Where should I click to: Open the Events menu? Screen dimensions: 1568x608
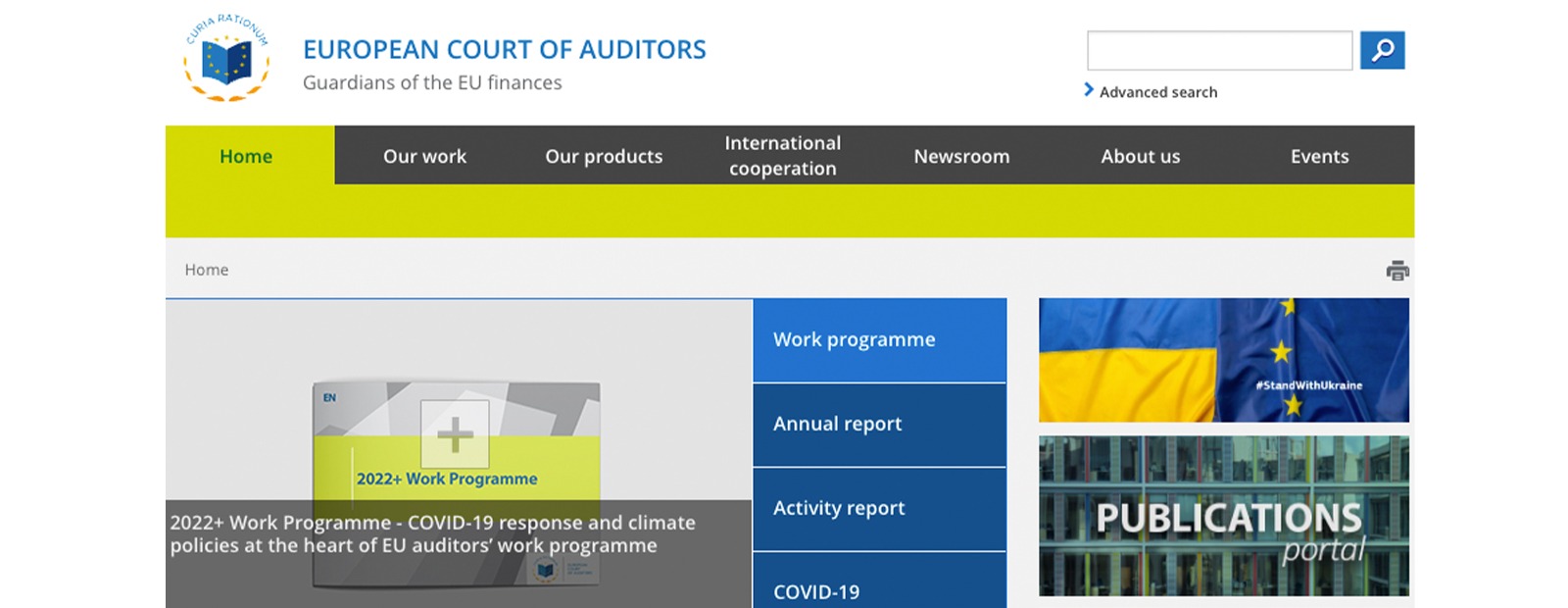pyautogui.click(x=1320, y=156)
